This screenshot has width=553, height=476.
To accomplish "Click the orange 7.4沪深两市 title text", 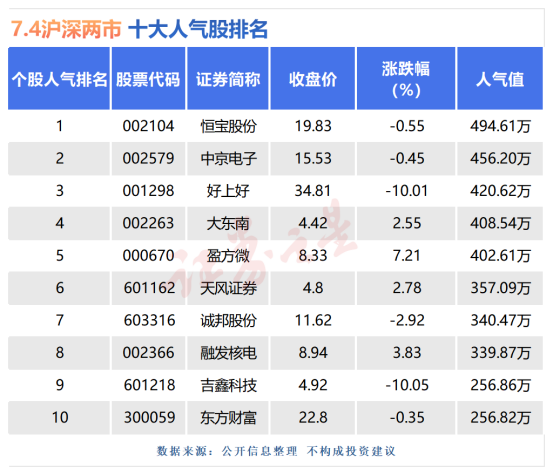I will tap(66, 29).
